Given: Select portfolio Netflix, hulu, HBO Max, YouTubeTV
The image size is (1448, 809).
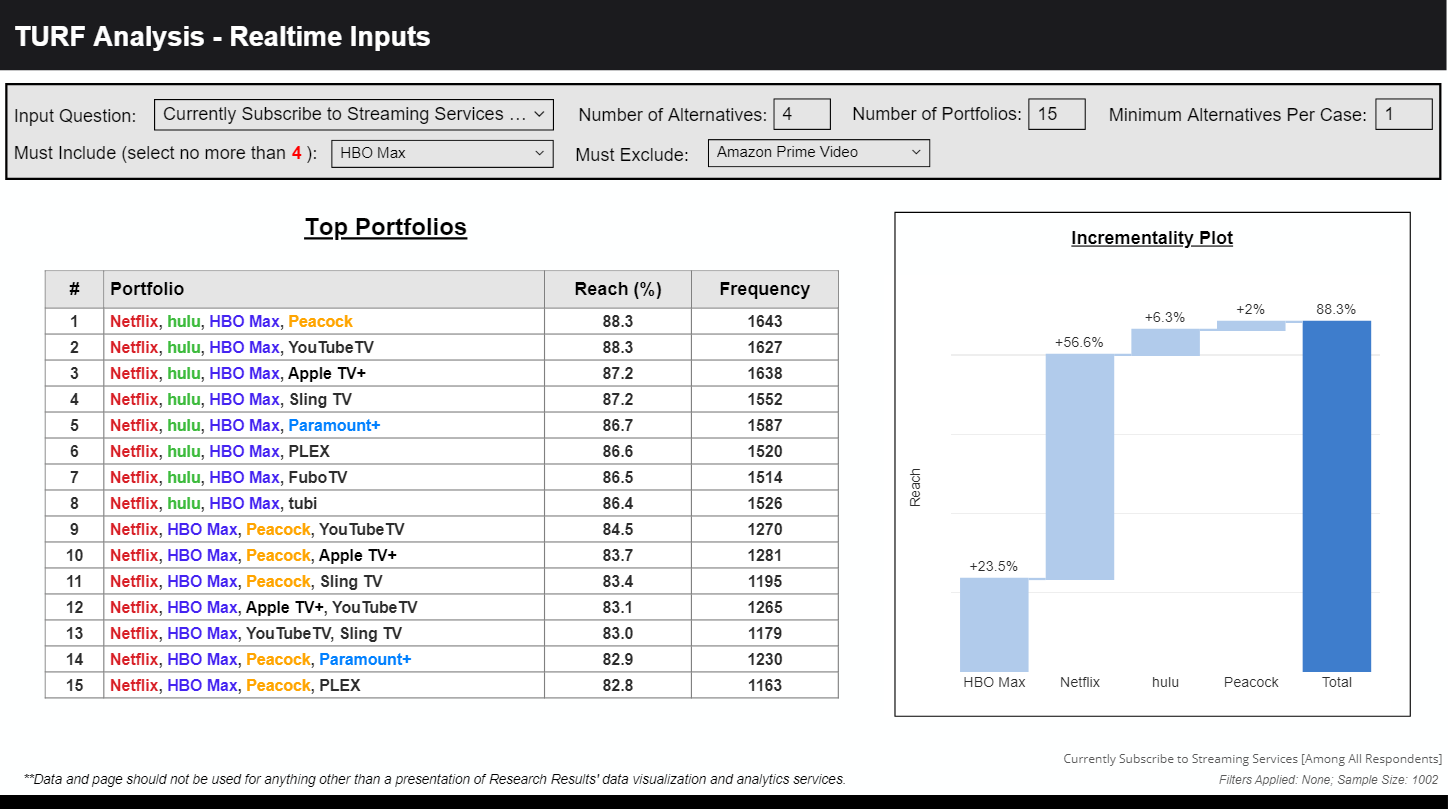Looking at the screenshot, I should tap(442, 347).
